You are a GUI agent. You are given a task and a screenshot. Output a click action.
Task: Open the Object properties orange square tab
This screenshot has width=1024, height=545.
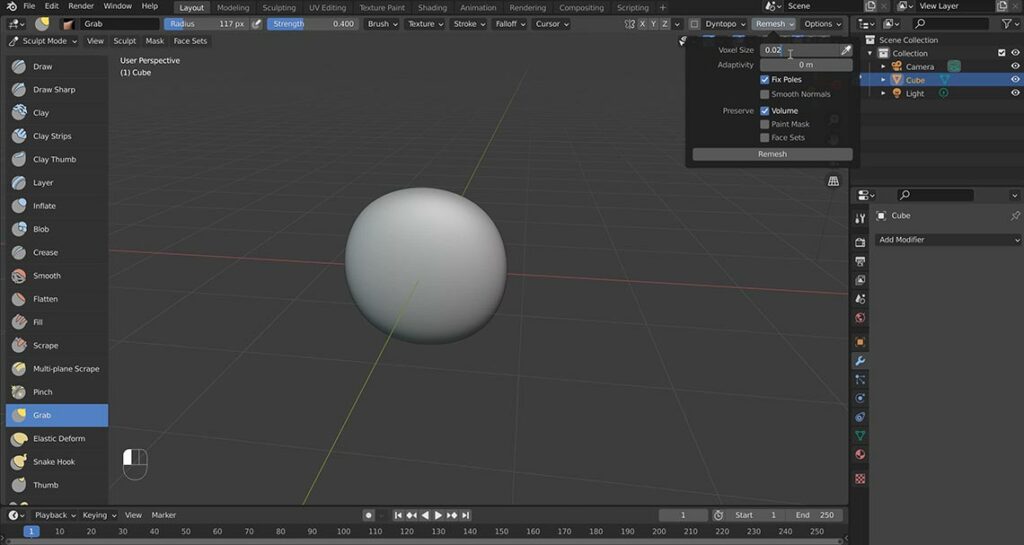pos(860,342)
